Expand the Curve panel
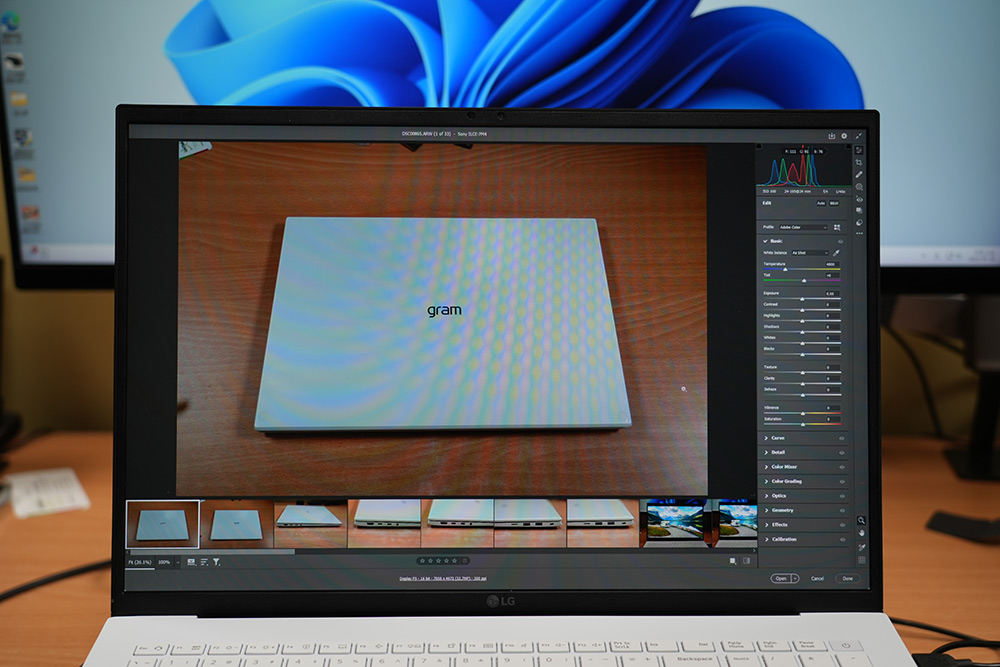Image resolution: width=1000 pixels, height=667 pixels. pyautogui.click(x=766, y=438)
